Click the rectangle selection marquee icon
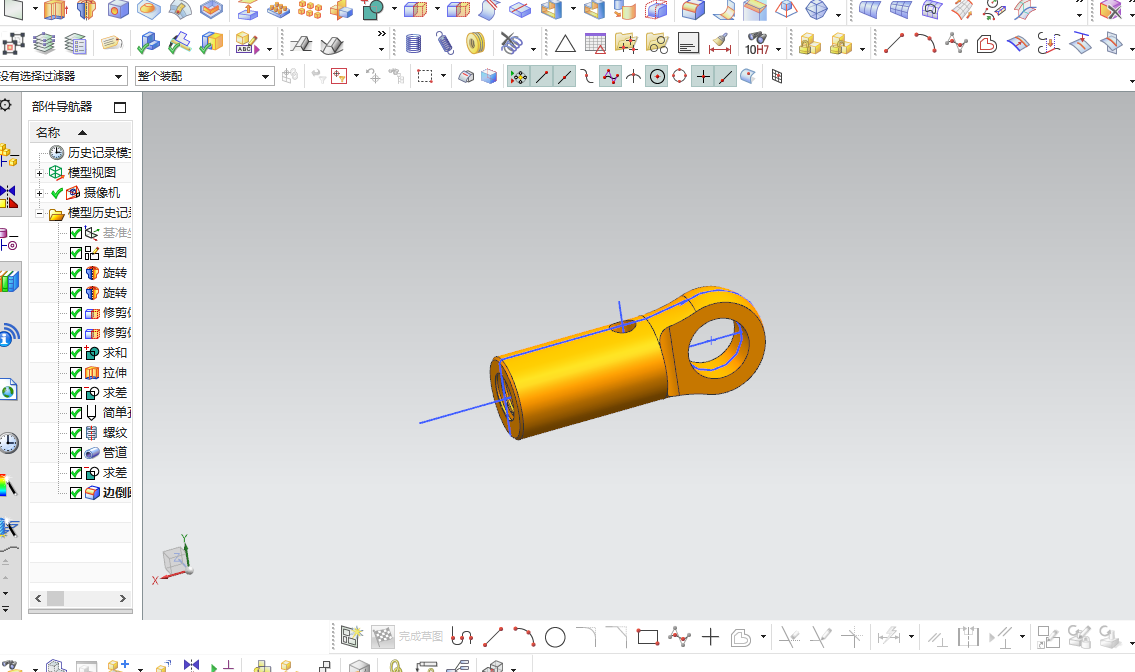Viewport: 1135px width, 672px height. [x=425, y=76]
